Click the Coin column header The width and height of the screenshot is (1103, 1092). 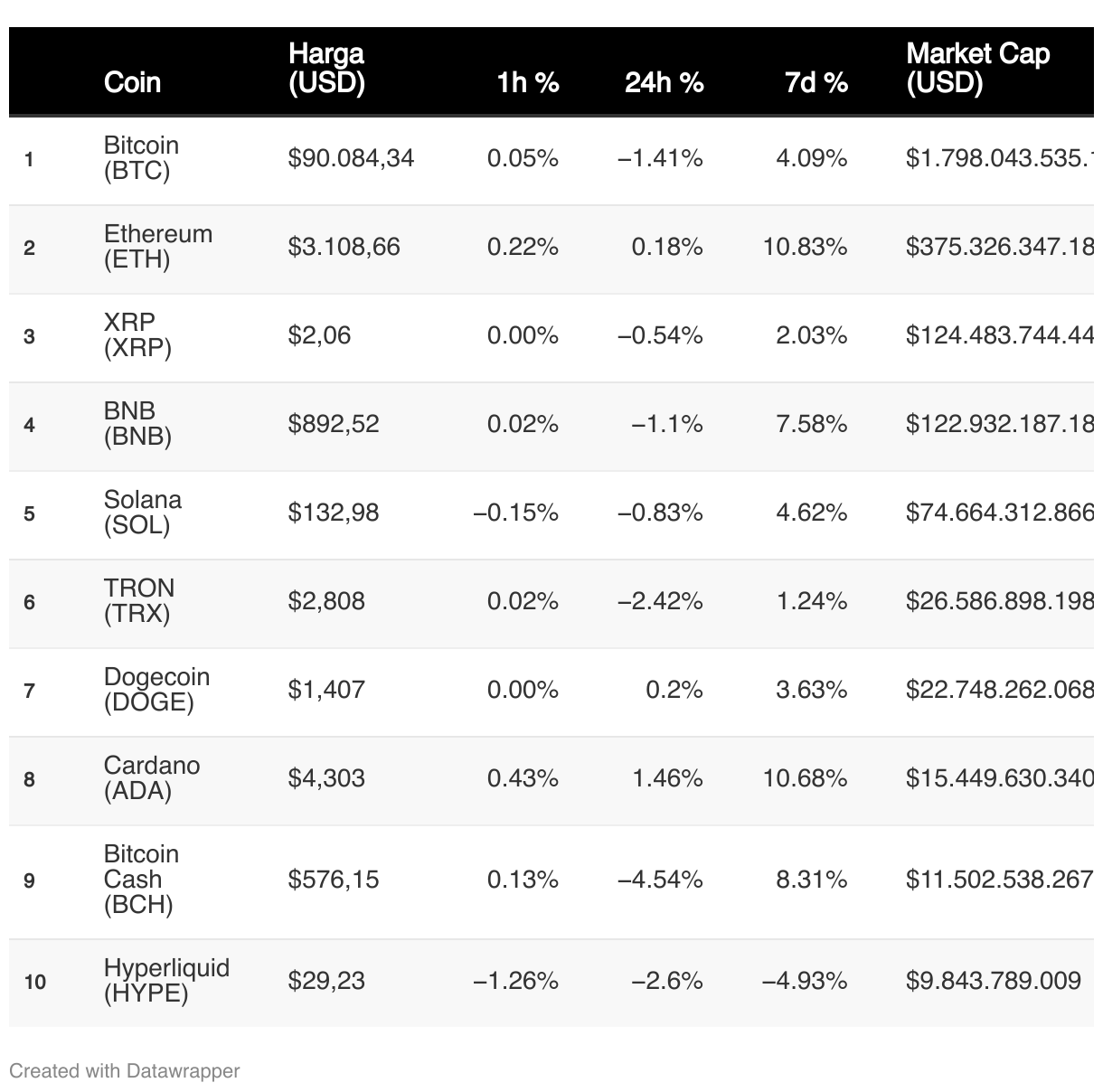pos(132,82)
